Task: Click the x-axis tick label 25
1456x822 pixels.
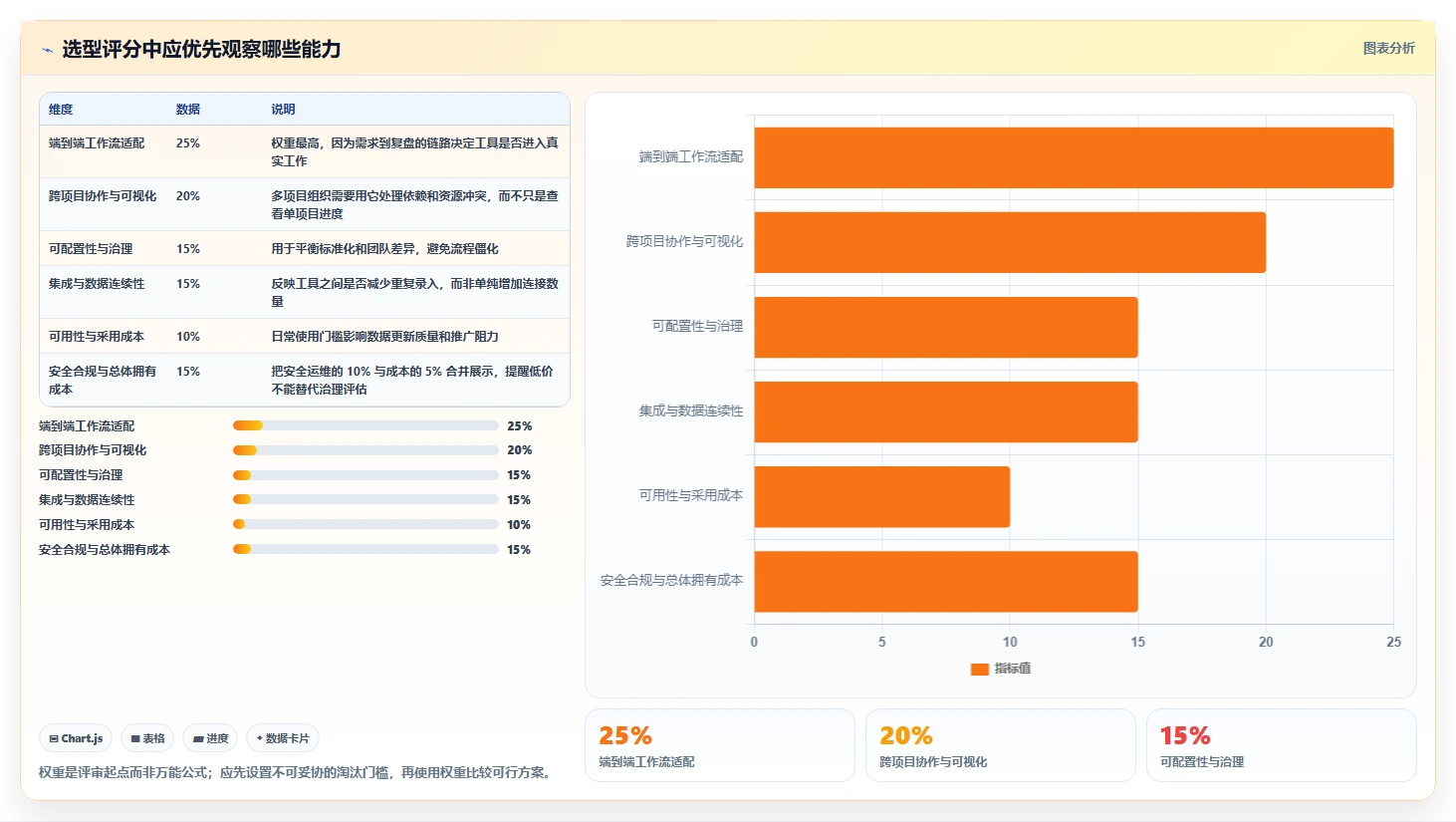Action: coord(1393,642)
